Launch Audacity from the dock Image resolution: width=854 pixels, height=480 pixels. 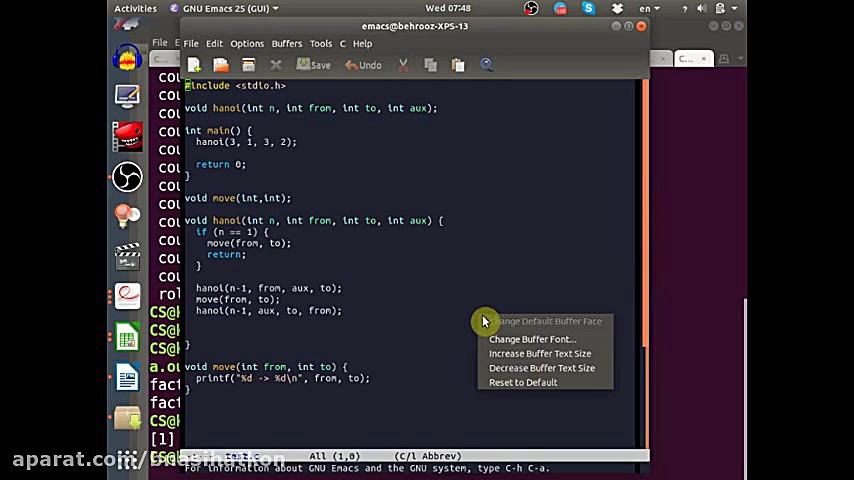coord(127,57)
